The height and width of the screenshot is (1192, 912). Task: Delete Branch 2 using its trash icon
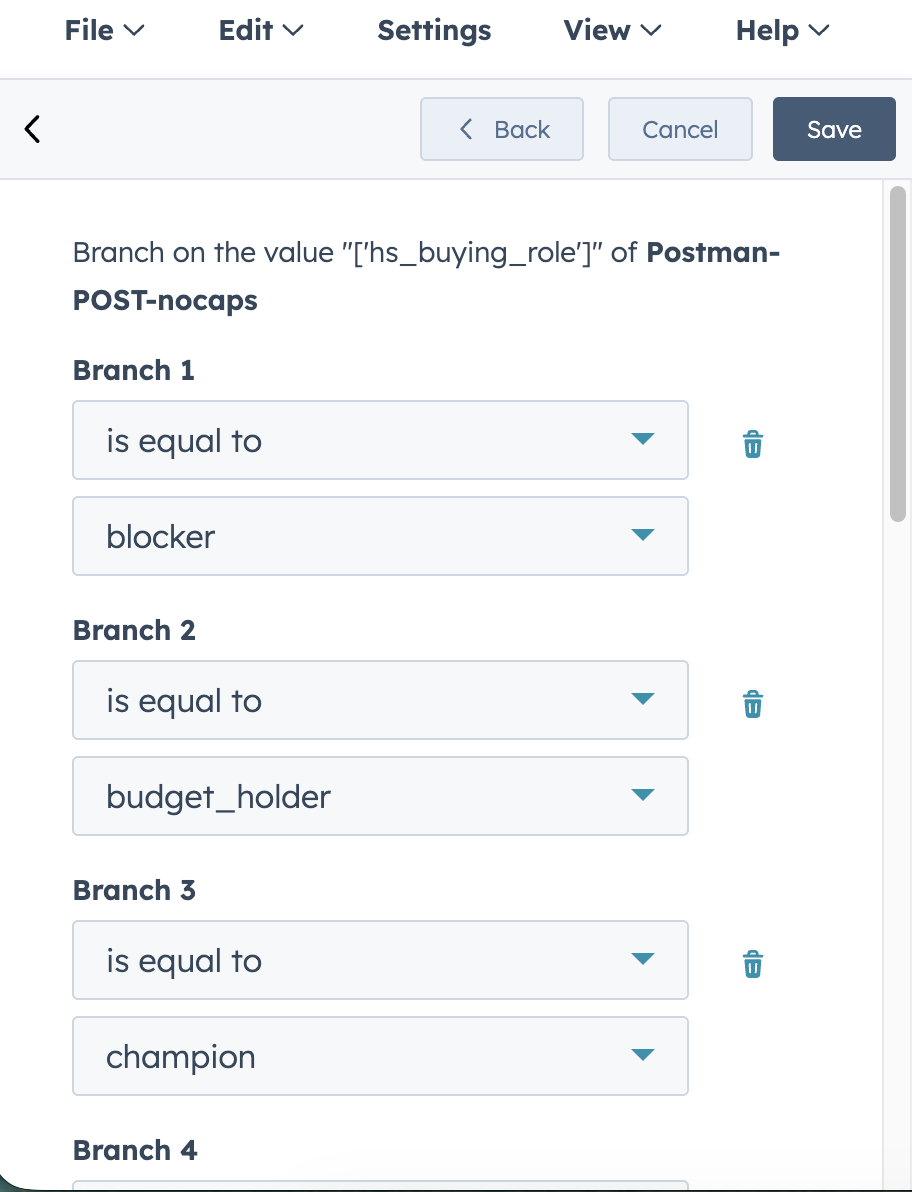(752, 704)
